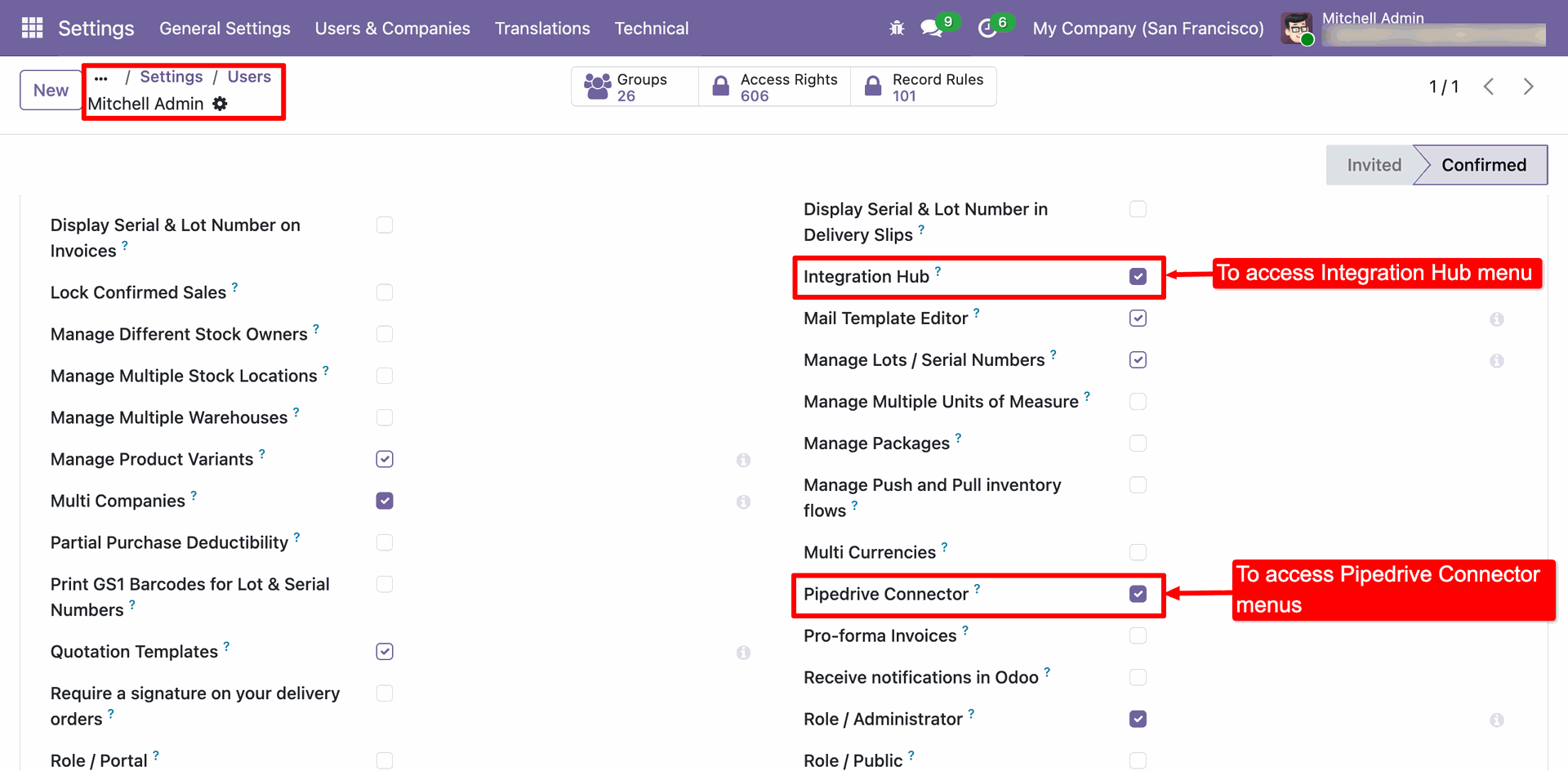Click info icon on Manage Product Variants row
The image size is (1568, 771).
click(743, 461)
